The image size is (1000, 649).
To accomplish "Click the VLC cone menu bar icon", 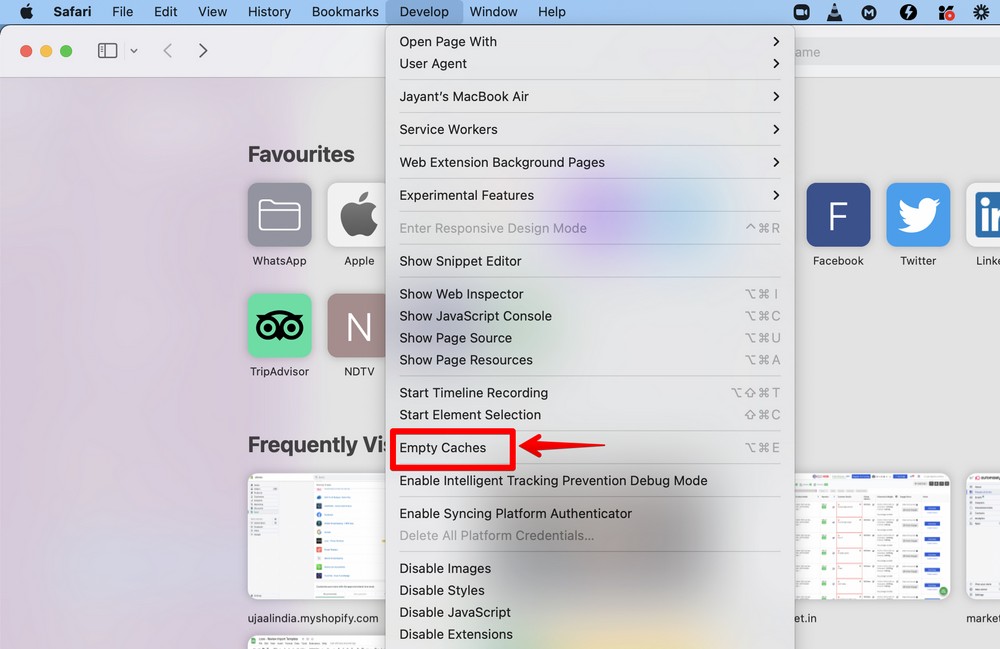I will pos(834,12).
